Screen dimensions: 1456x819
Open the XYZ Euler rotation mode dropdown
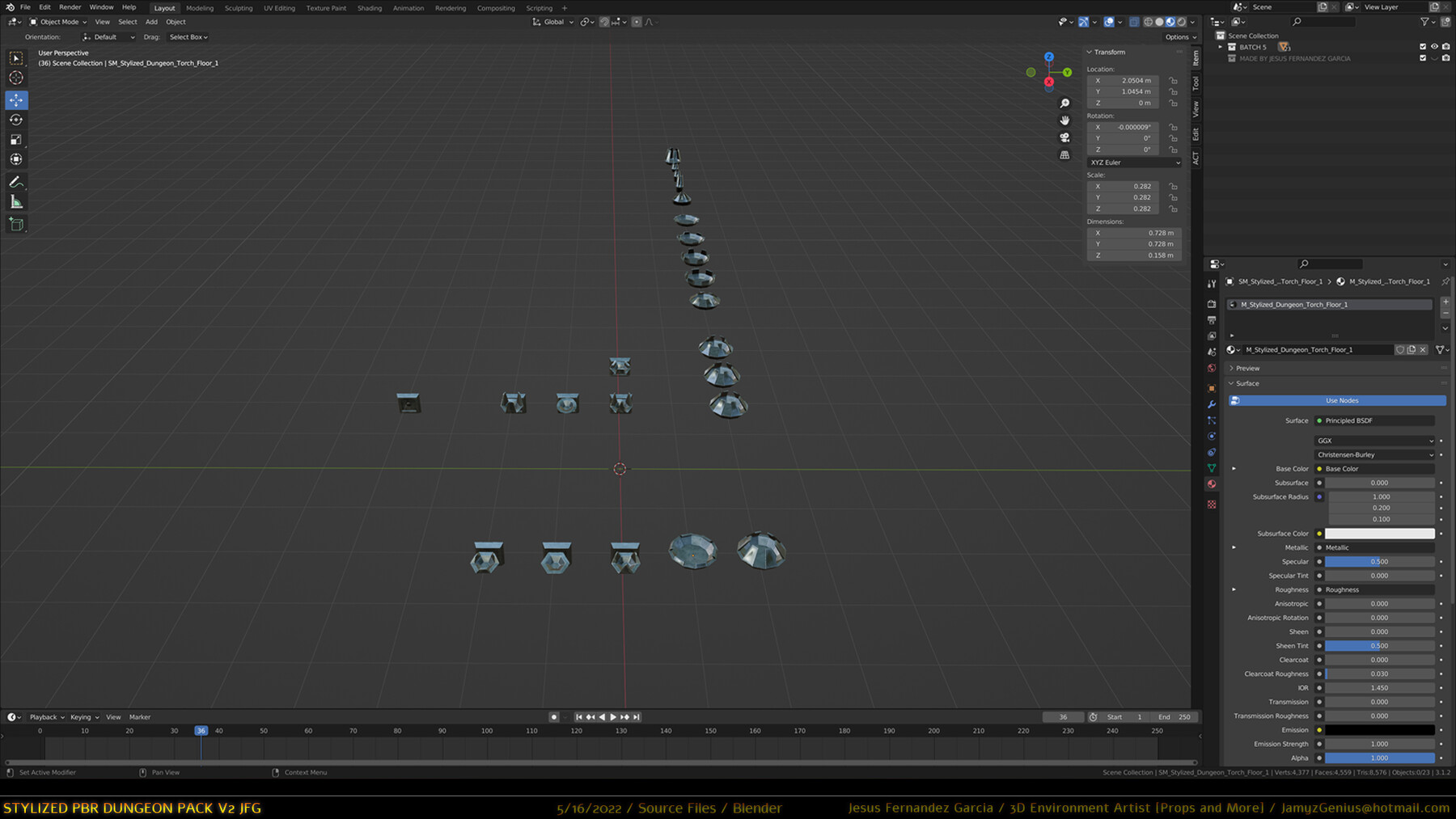[x=1134, y=163]
